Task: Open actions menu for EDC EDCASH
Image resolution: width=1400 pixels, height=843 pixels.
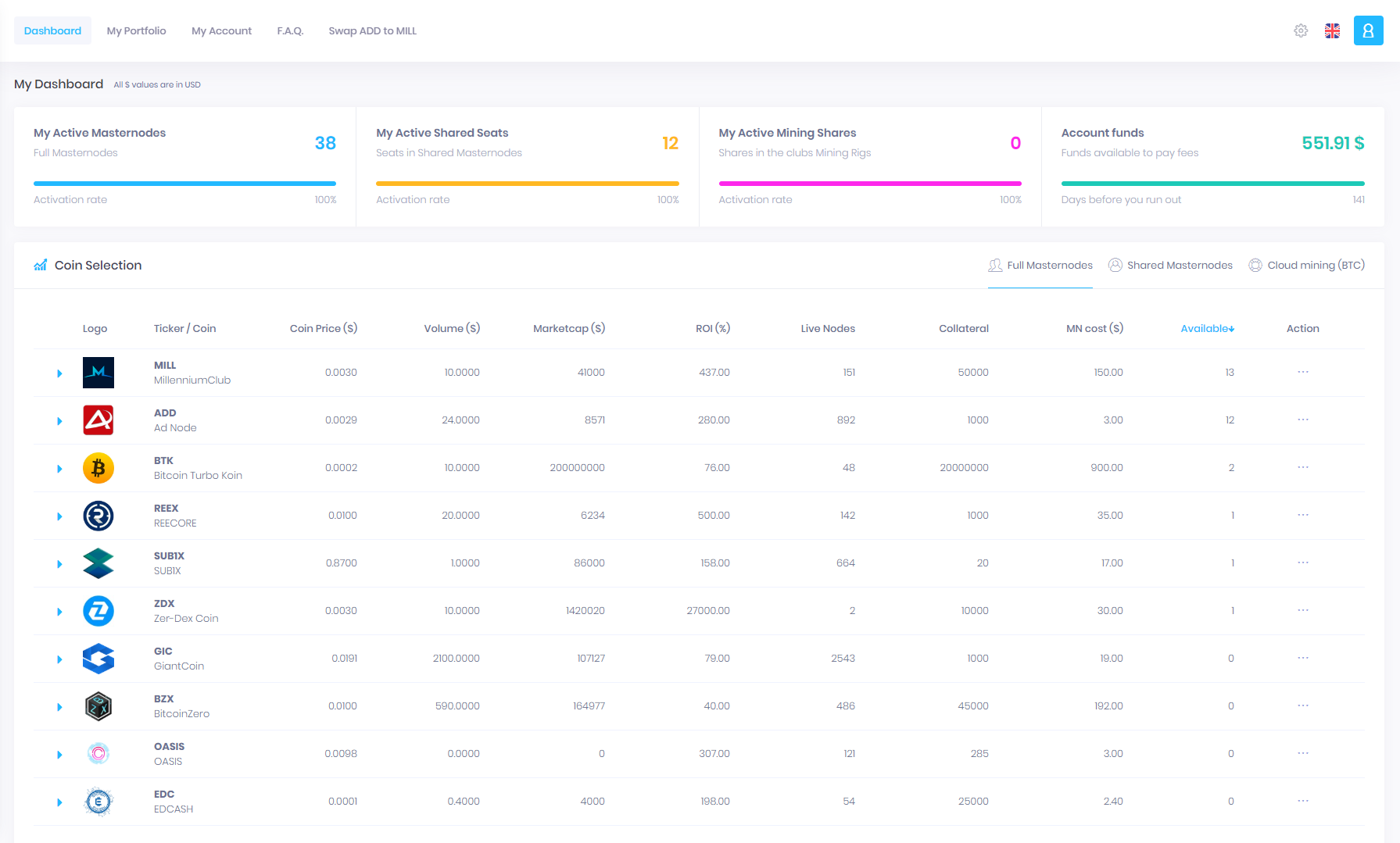Action: (1302, 801)
